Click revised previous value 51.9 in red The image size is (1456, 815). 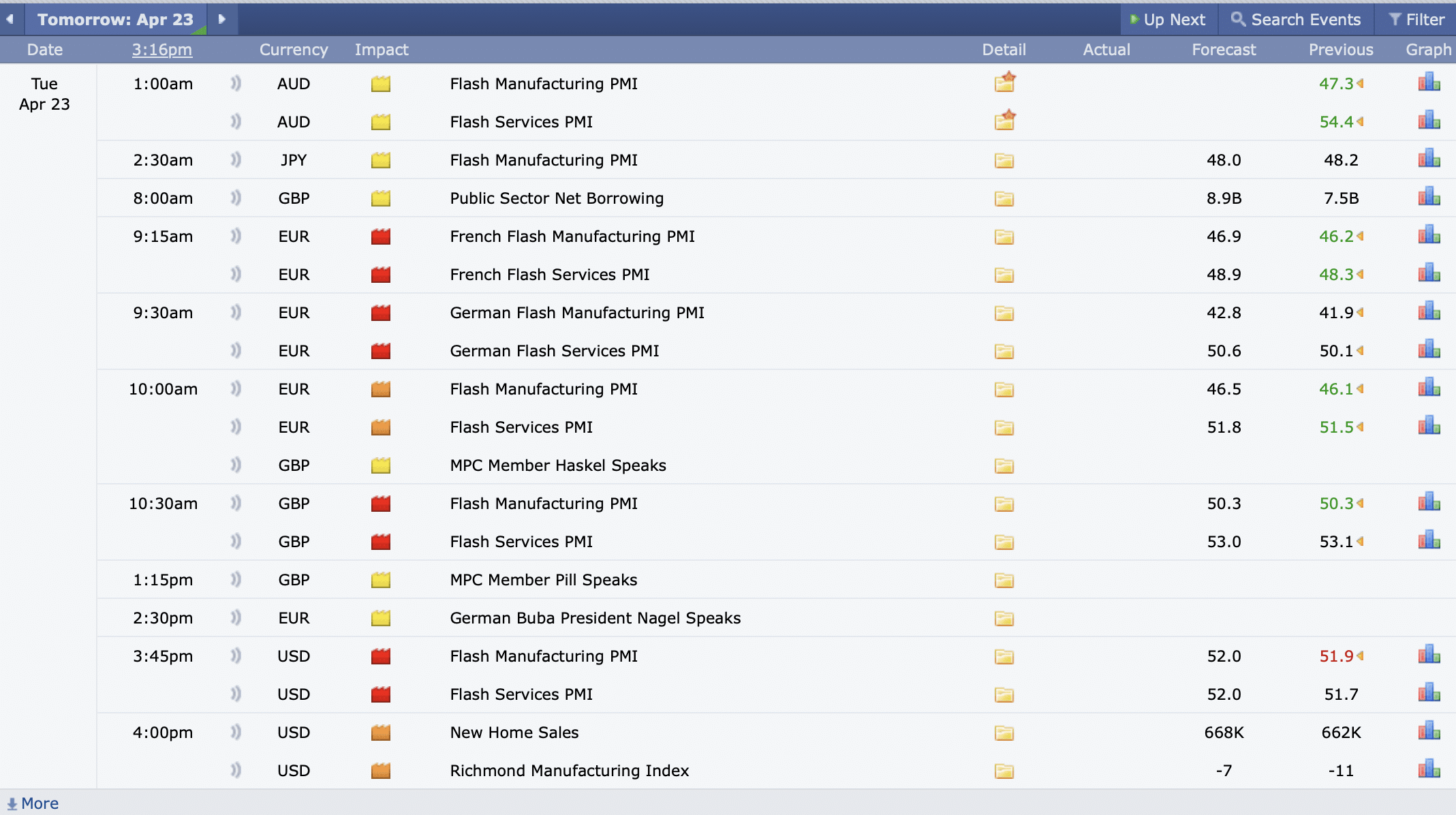coord(1336,656)
